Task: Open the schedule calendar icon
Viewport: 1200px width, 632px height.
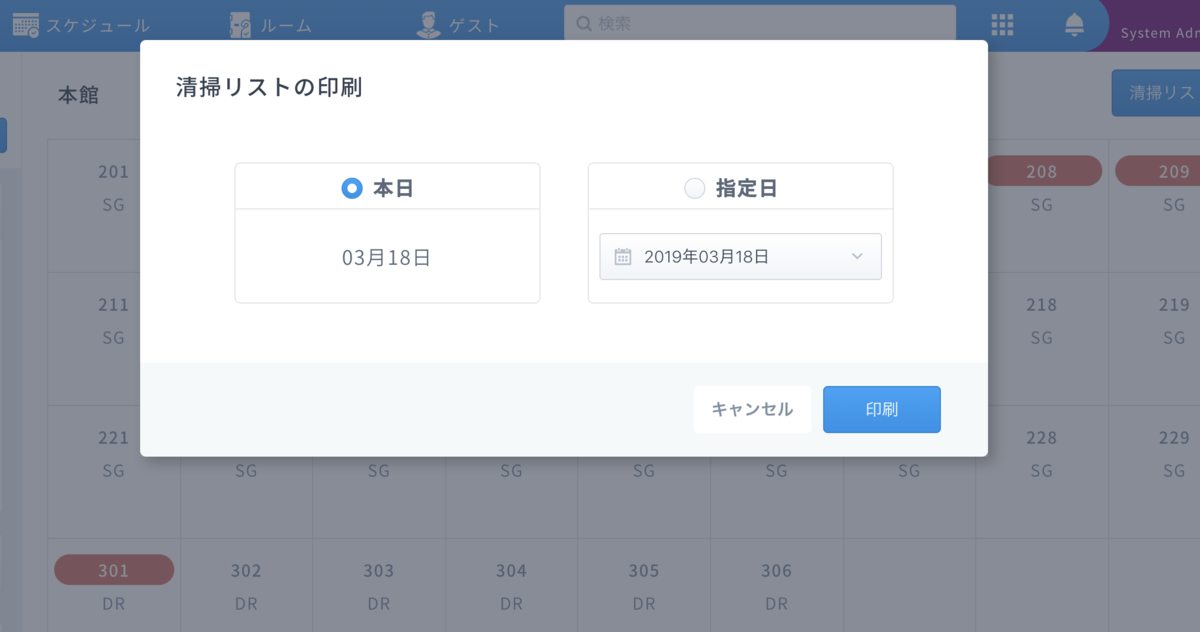Action: [x=25, y=25]
